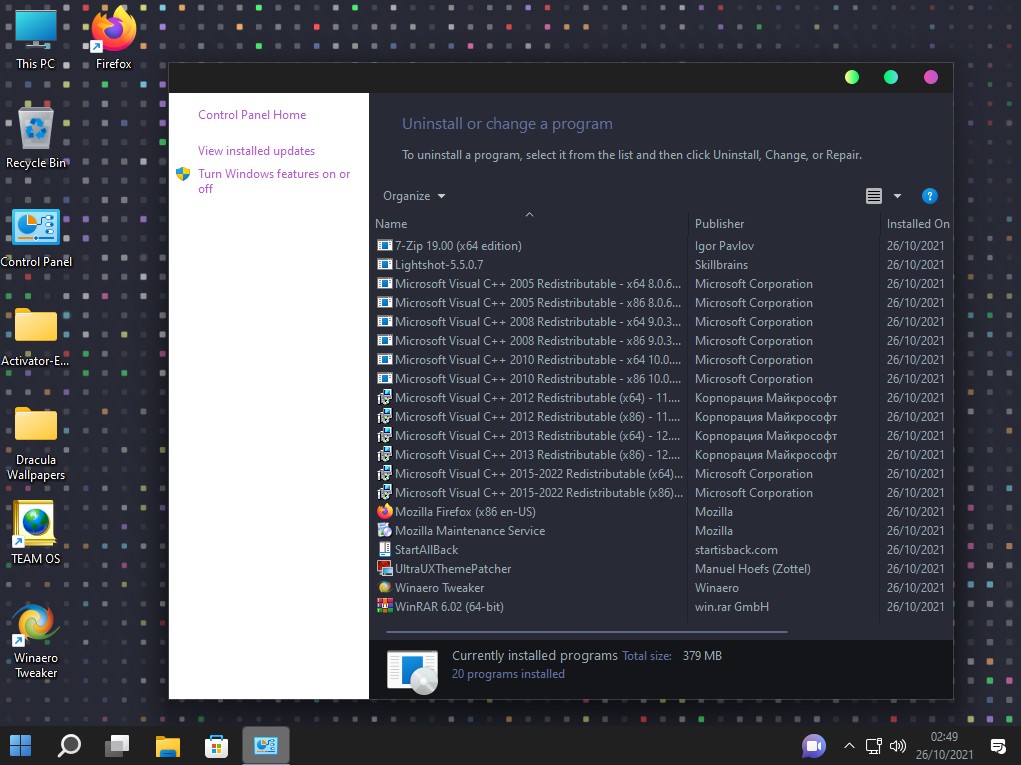This screenshot has width=1021, height=765.
Task: Click publisher win.rar GmbH cell
Action: pos(731,606)
